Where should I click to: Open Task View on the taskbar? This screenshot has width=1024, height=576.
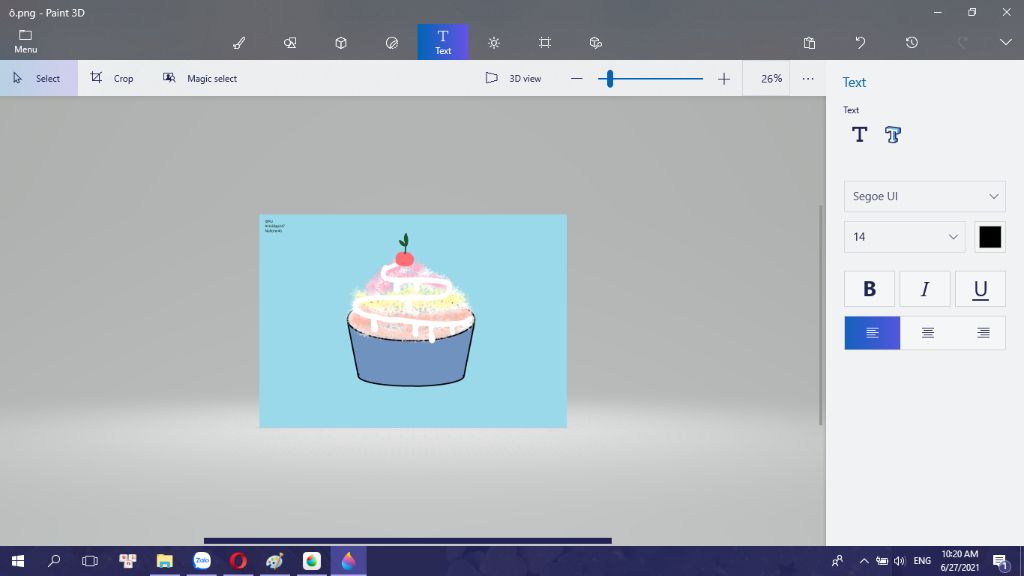click(90, 561)
